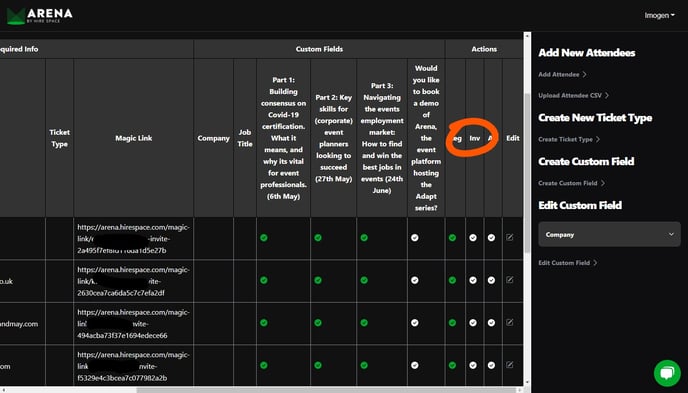Toggle the Inv column check in 2630cea7 row
Image resolution: width=688 pixels, height=393 pixels.
pos(473,280)
